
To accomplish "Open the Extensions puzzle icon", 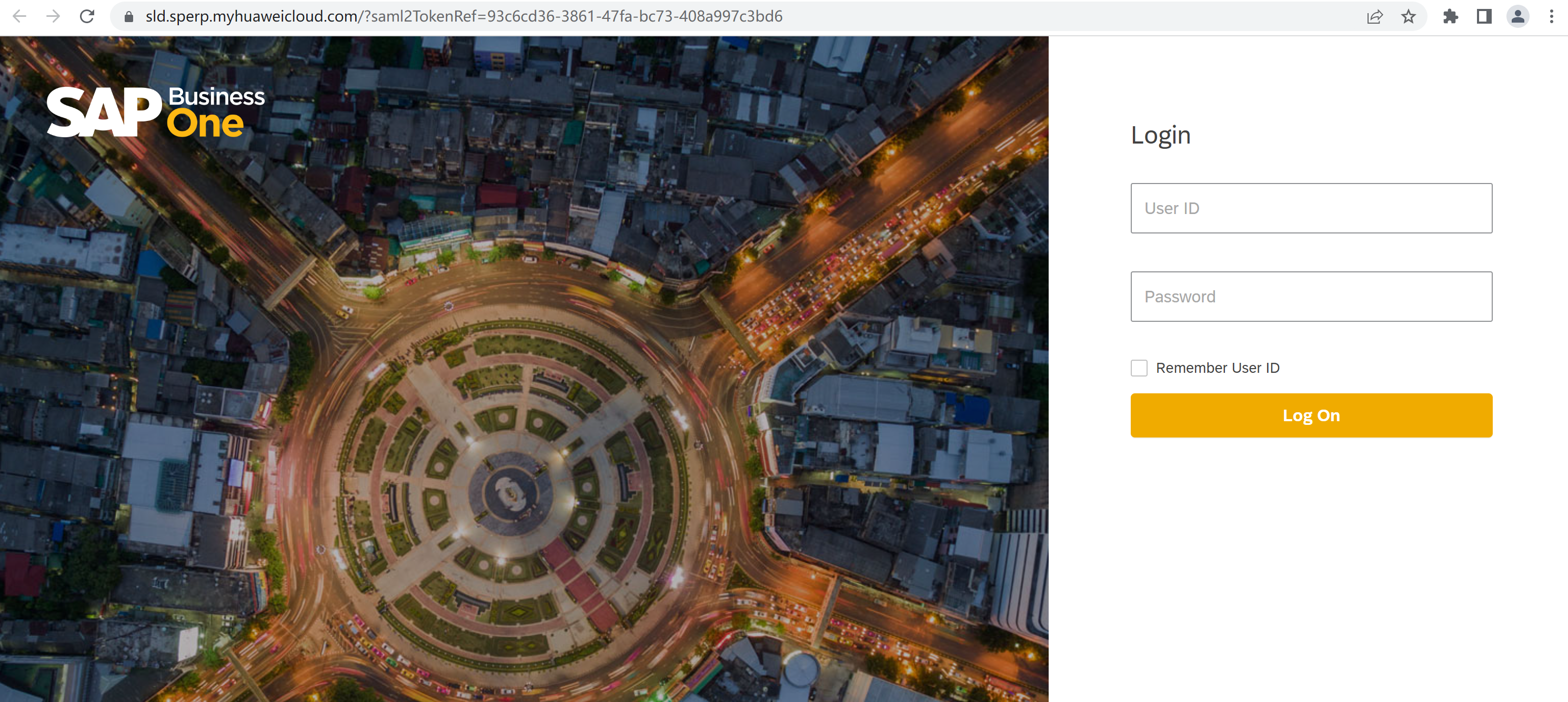I will coord(1450,16).
